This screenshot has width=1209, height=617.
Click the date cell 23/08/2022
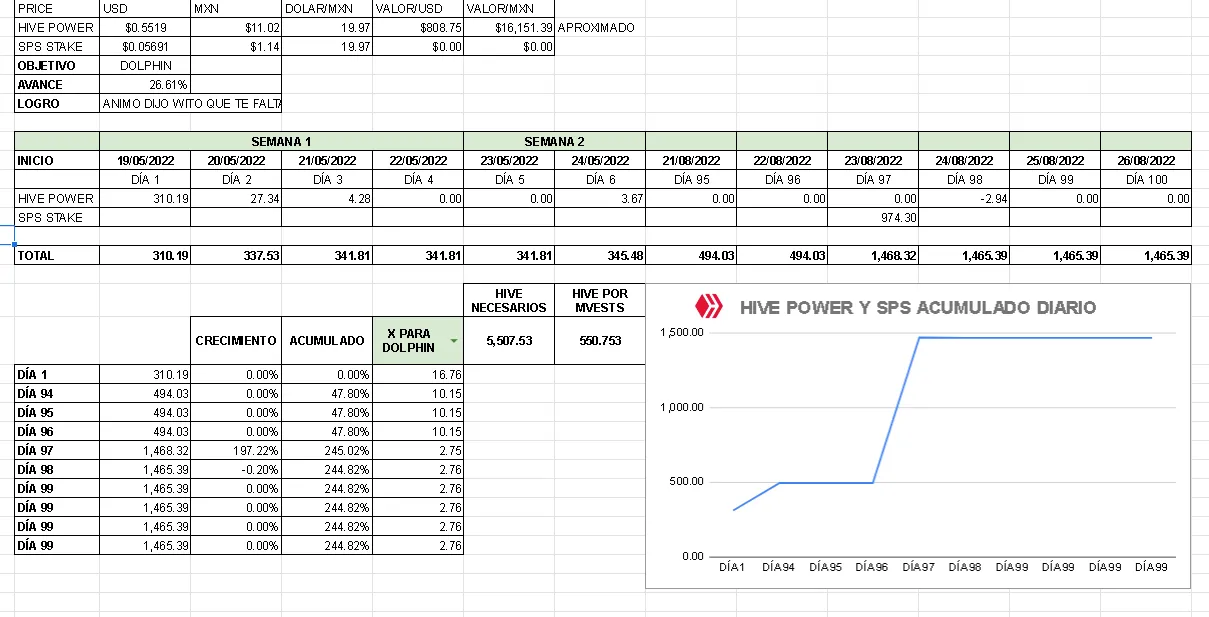coord(873,160)
